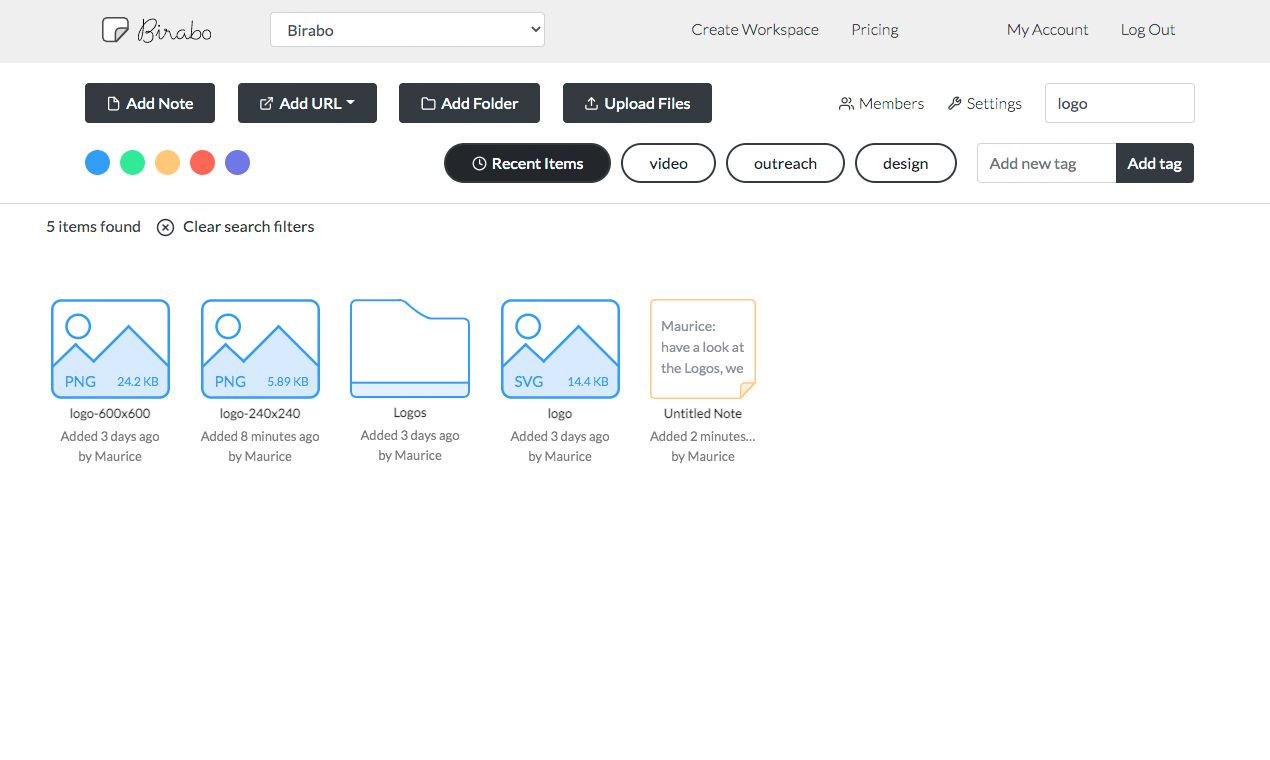Screen dimensions: 1270x760
Task: Click the Birabo logo icon
Action: [116, 30]
